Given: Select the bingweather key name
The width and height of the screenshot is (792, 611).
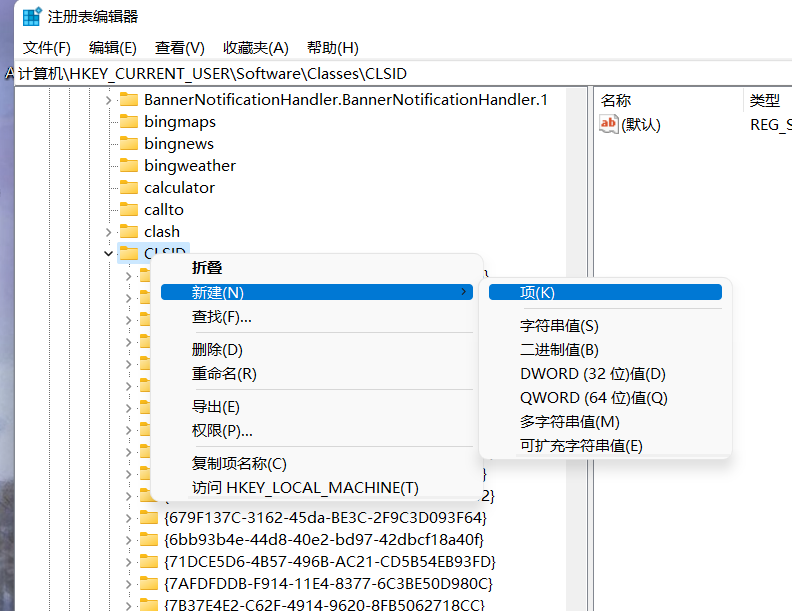Looking at the screenshot, I should click(190, 166).
